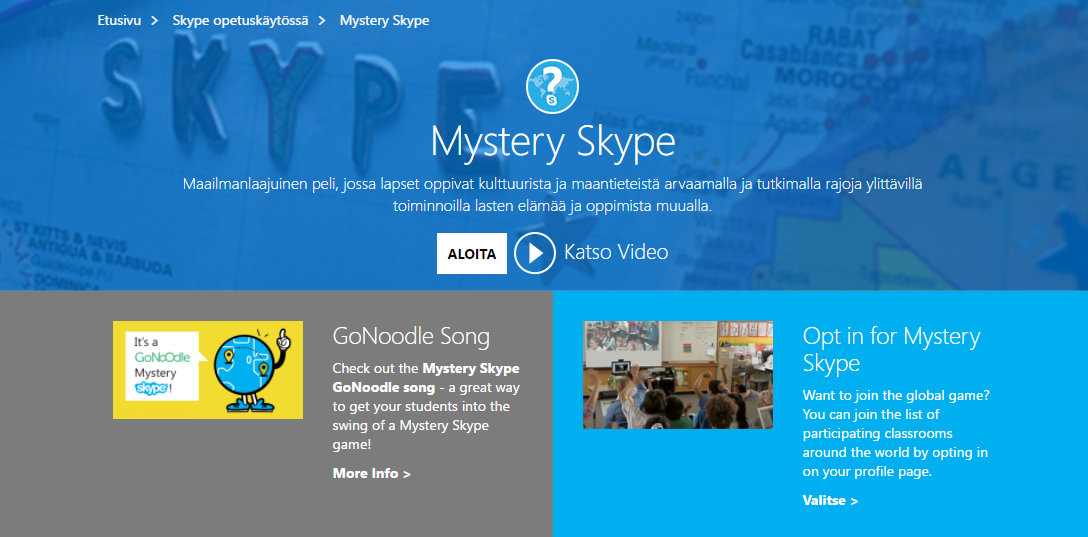Click the ALOITA button
Viewport: 1088px width, 537px height.
click(472, 254)
